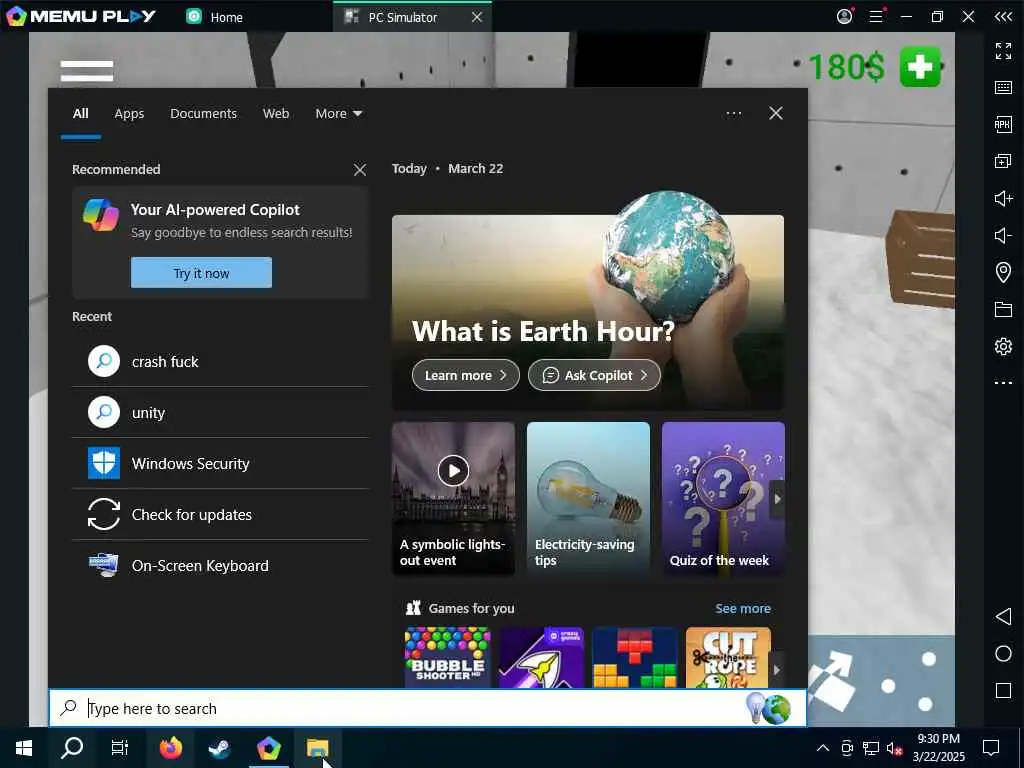Open the game hamburger menu icon
This screenshot has height=768, width=1024.
tap(87, 71)
